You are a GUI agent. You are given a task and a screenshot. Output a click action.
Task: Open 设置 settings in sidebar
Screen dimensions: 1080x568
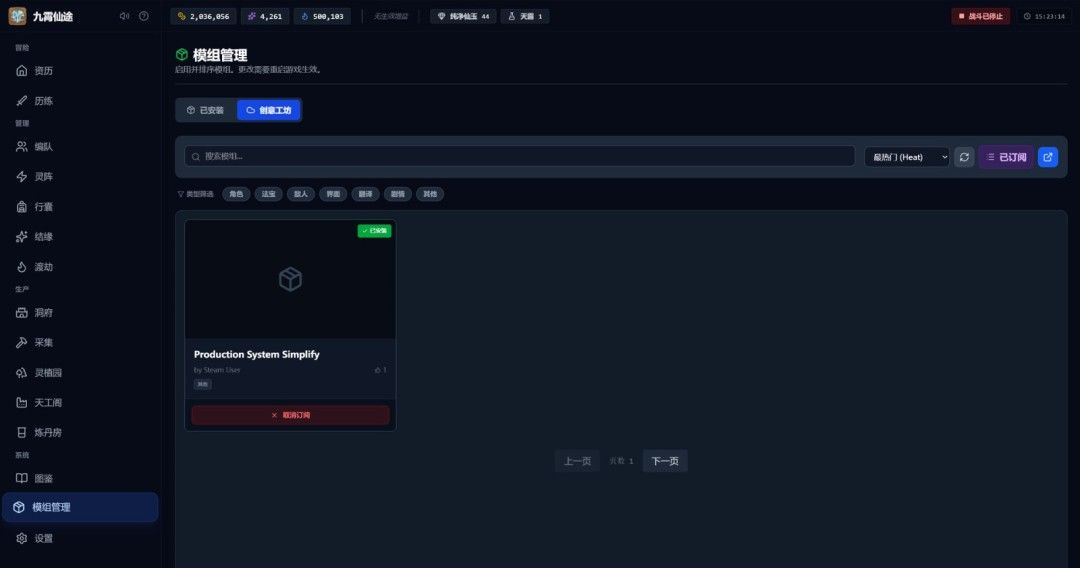pyautogui.click(x=43, y=538)
